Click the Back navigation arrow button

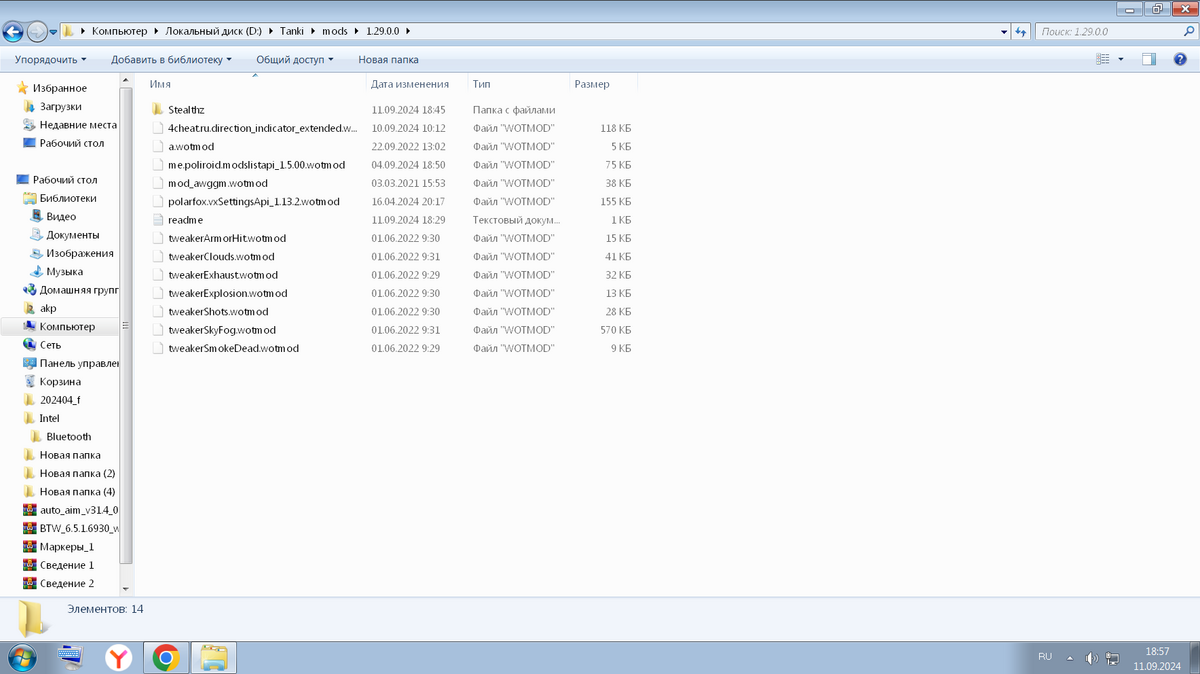click(14, 31)
